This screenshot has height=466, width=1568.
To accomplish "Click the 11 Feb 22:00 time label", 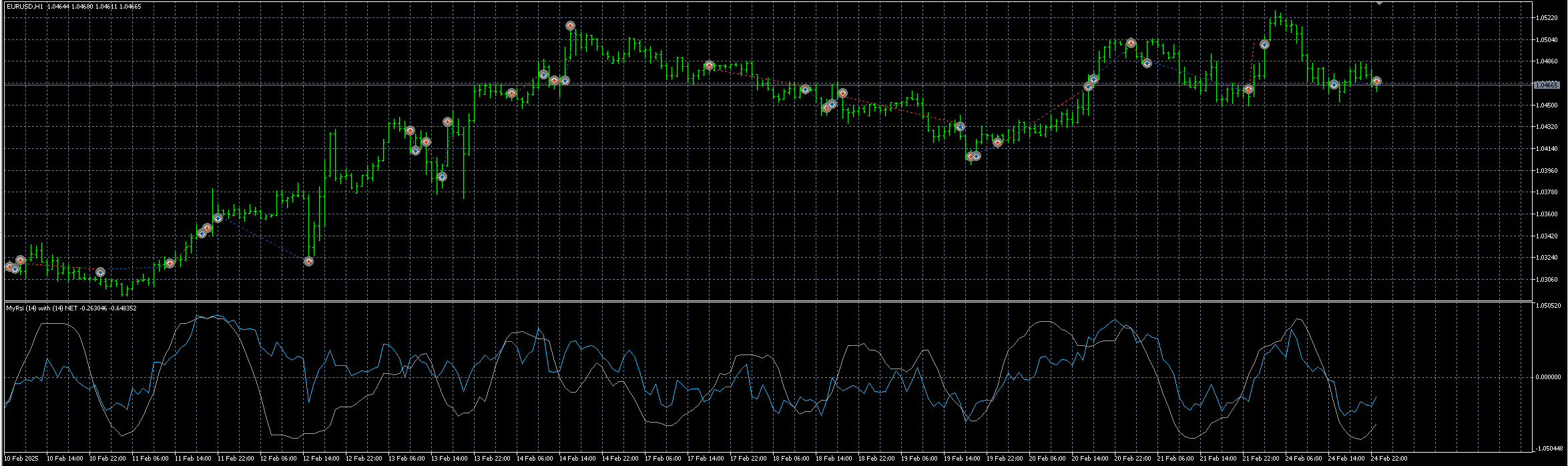I will tap(236, 459).
